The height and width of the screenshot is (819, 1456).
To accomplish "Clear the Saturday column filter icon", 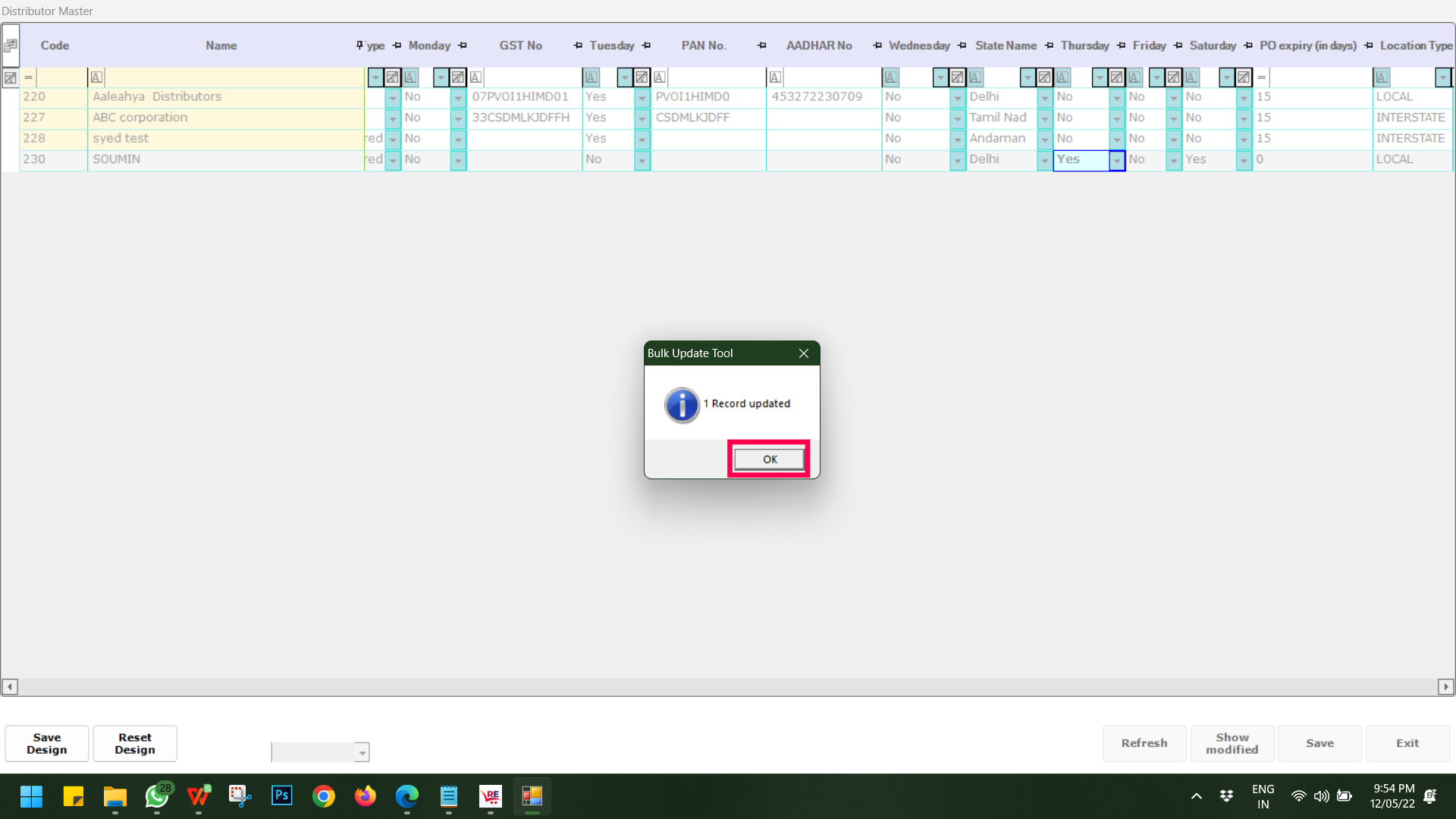I will coord(1244,77).
